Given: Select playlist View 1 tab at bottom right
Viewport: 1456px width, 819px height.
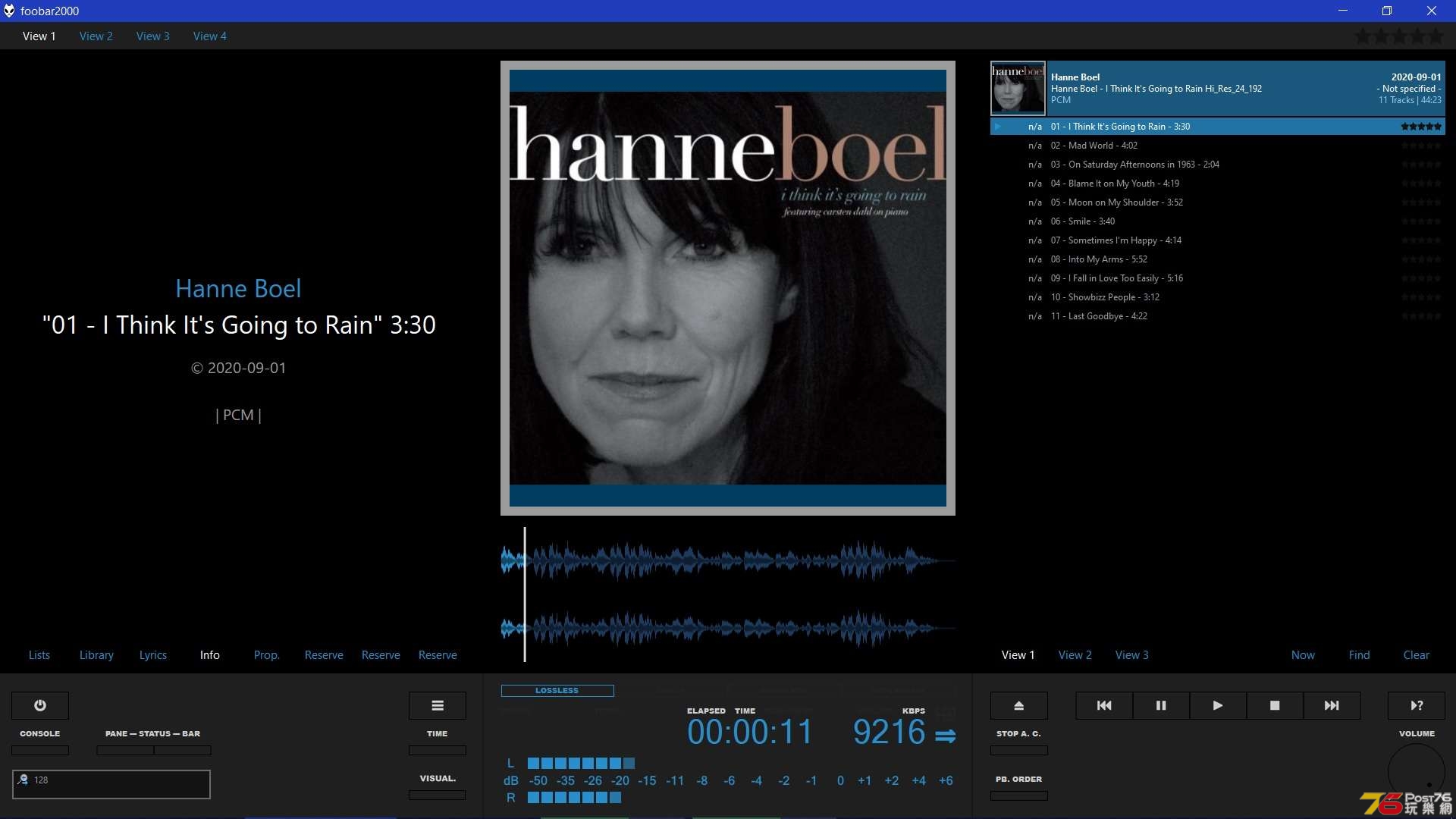Looking at the screenshot, I should (x=1018, y=654).
